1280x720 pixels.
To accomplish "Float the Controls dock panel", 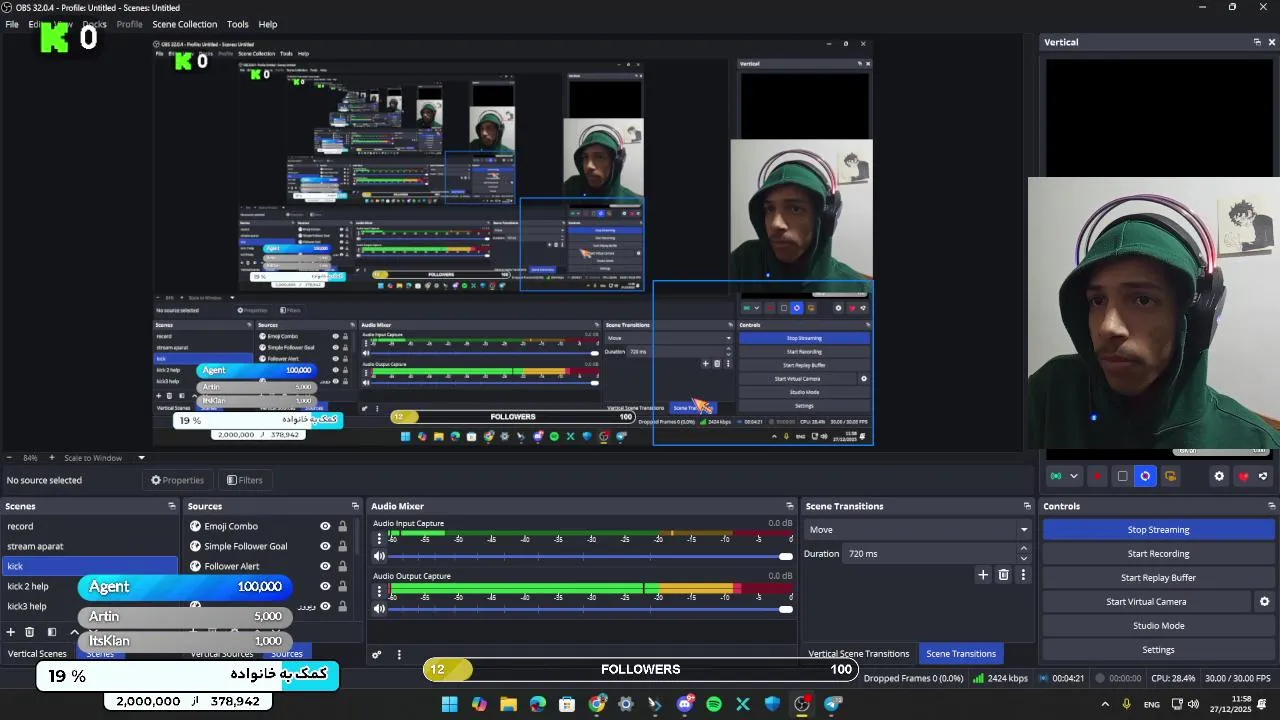I will (x=1271, y=506).
